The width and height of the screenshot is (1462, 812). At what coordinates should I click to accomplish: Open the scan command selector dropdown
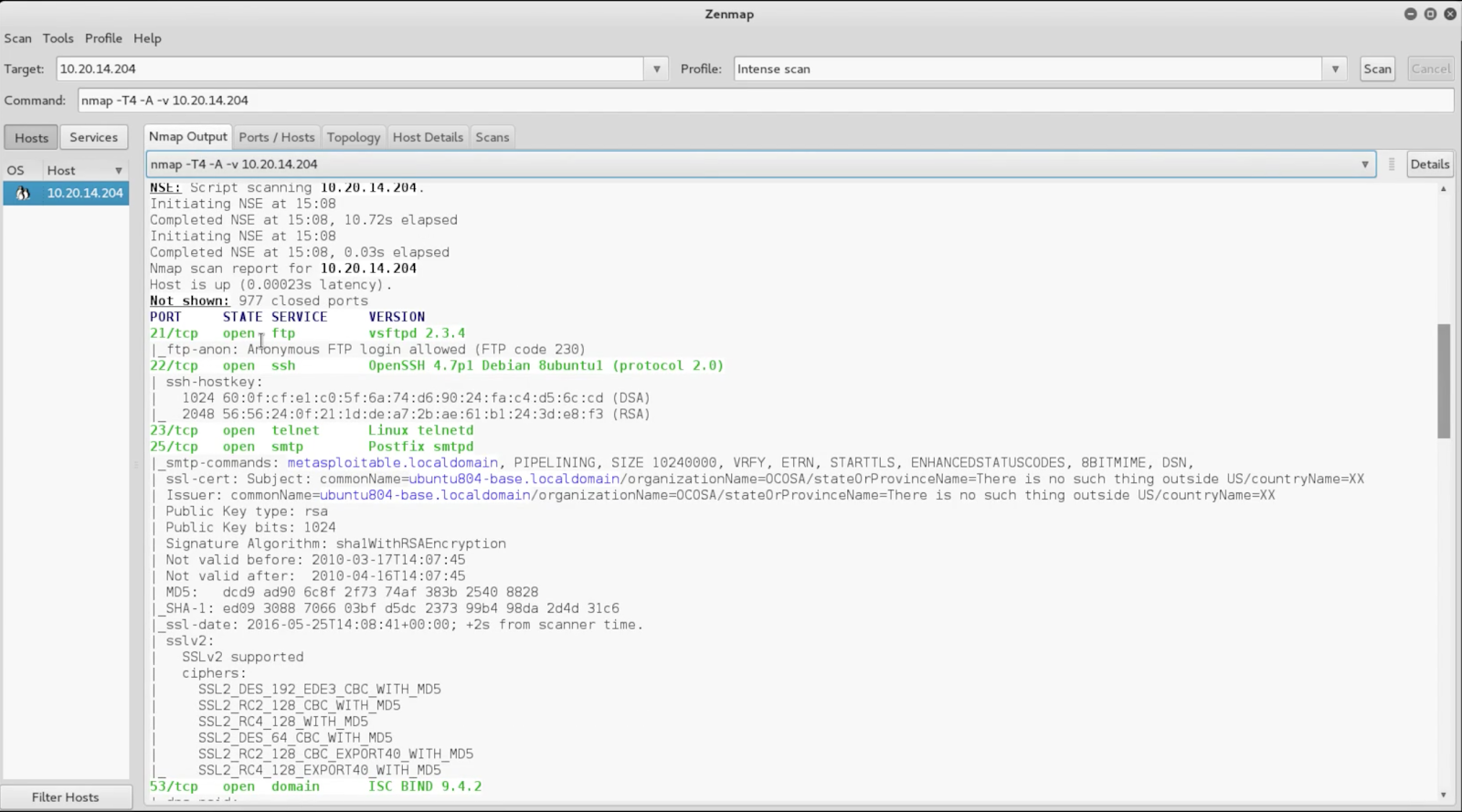coord(761,164)
